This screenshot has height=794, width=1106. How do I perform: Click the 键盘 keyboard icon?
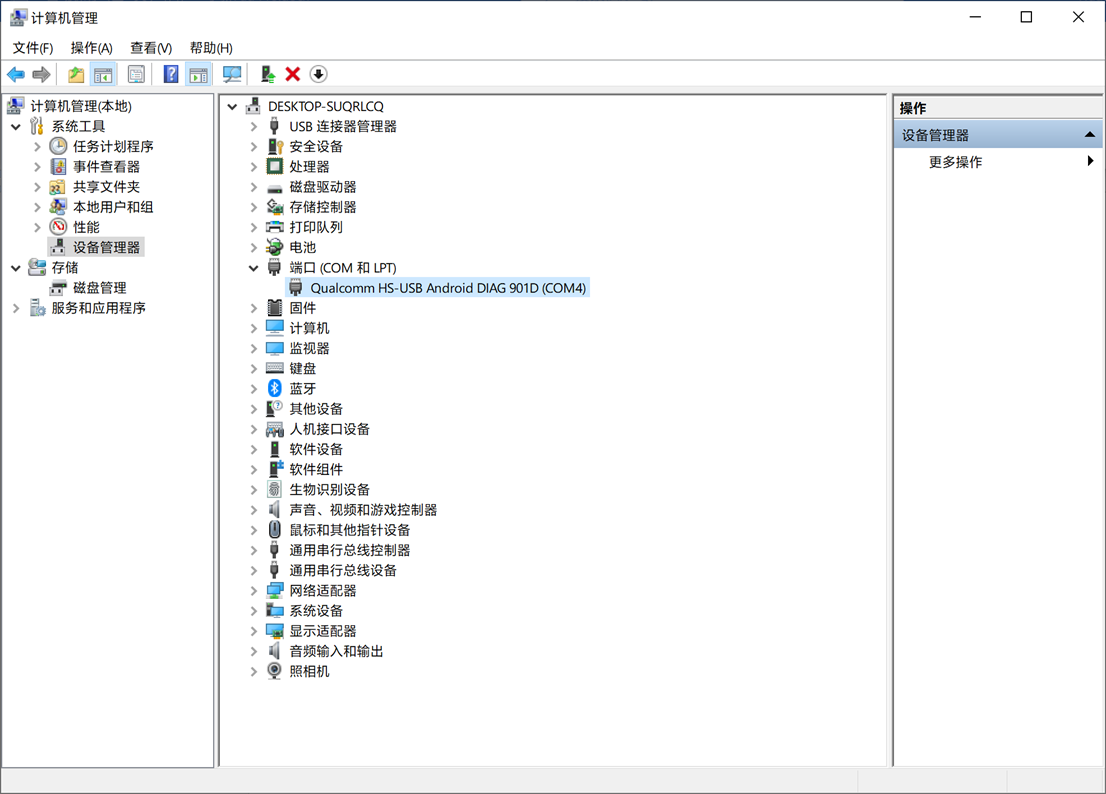coord(274,368)
